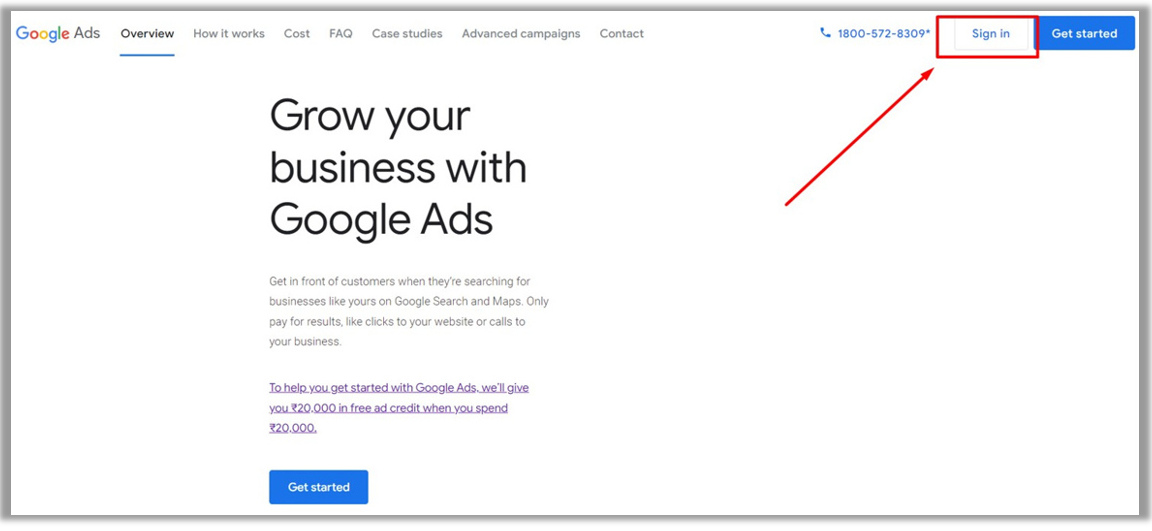Viewport: 1152px width, 531px height.
Task: Click the paragraph 'Get in front of customers'
Action: pos(408,311)
